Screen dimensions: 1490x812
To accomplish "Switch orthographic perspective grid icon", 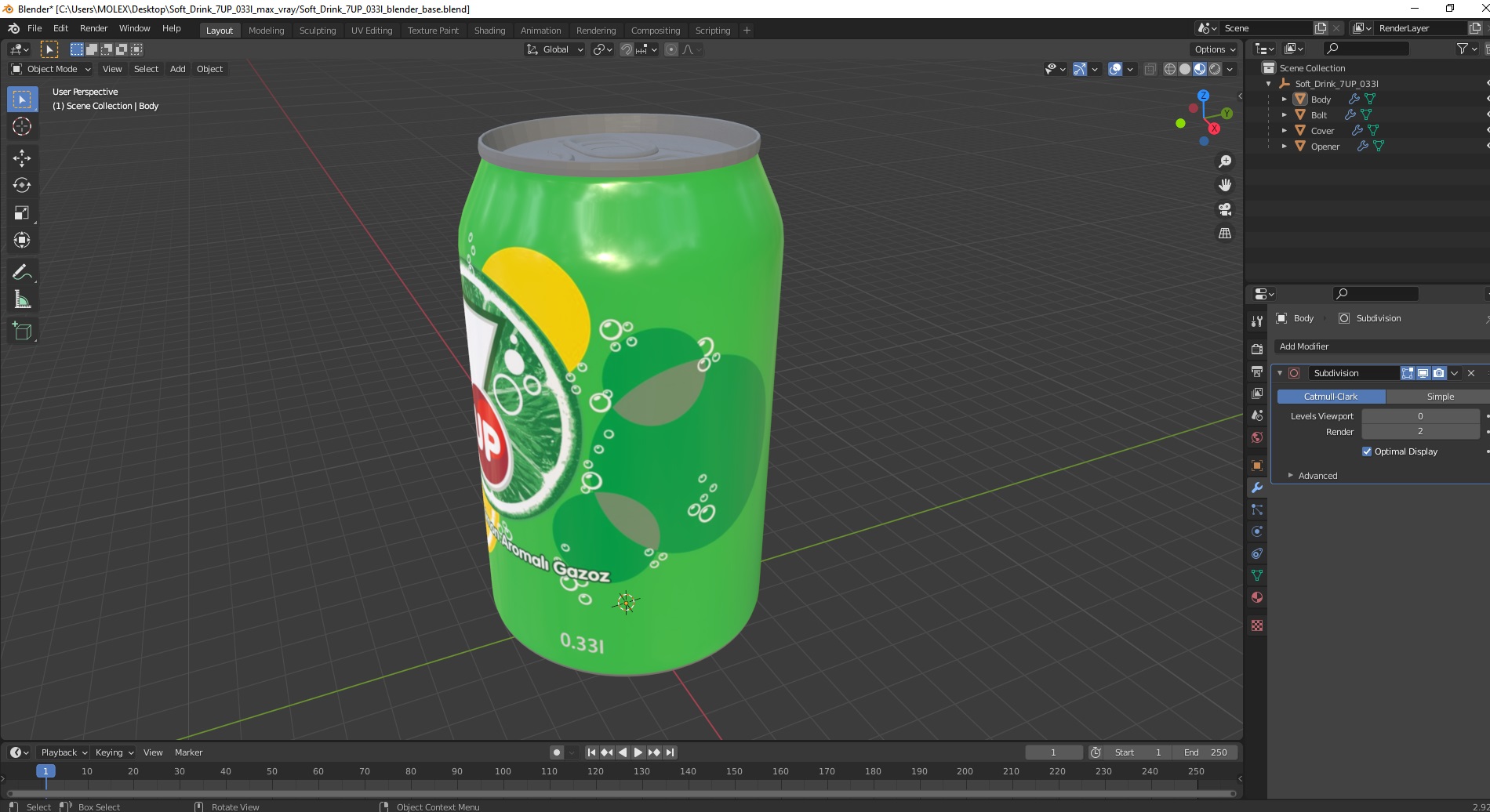I will [1224, 234].
